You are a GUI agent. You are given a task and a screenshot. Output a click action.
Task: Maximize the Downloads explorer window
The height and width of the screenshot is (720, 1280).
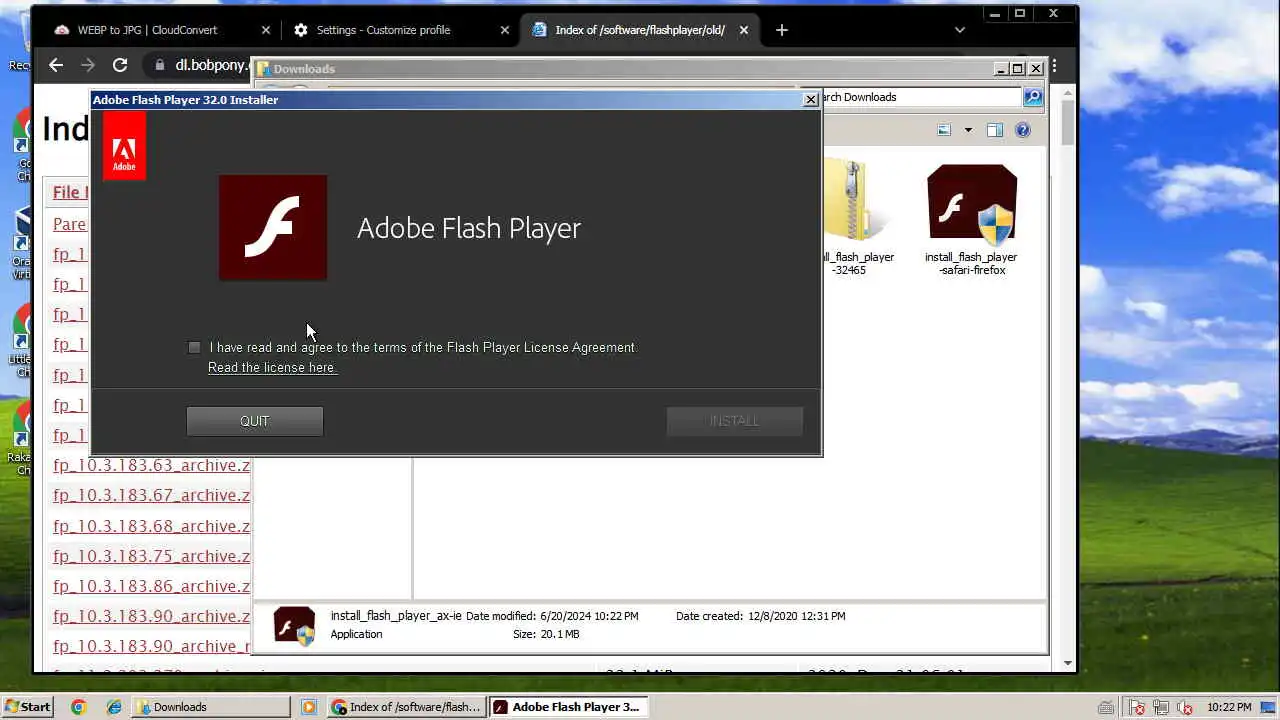[x=1018, y=68]
